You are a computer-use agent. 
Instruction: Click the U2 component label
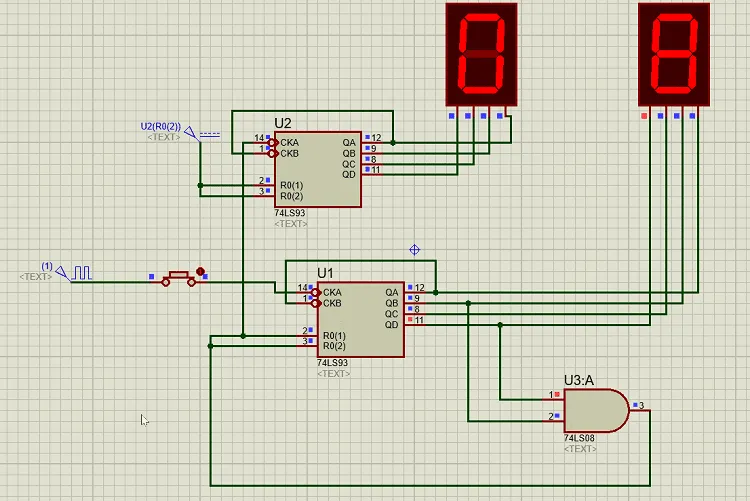click(283, 123)
